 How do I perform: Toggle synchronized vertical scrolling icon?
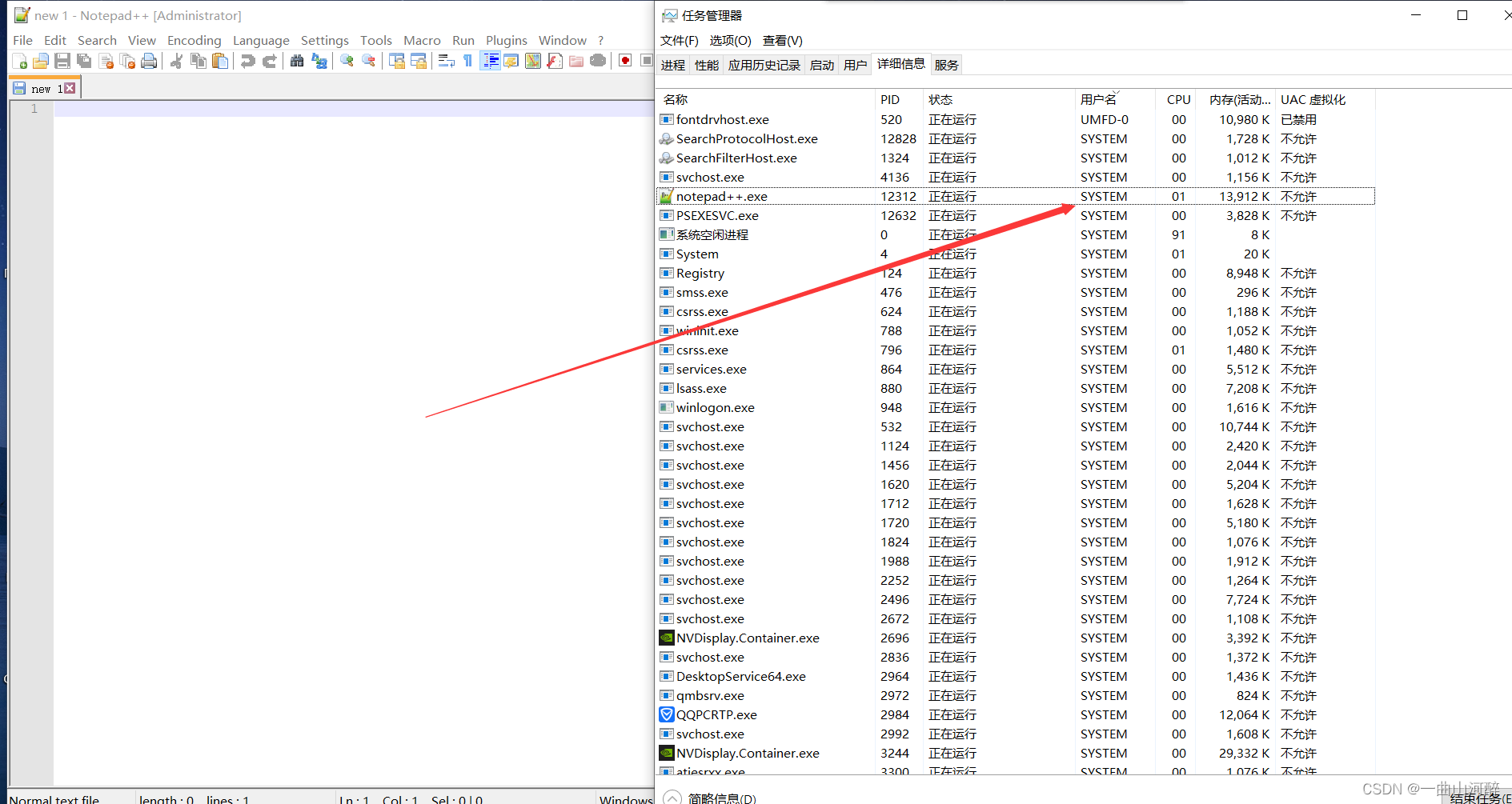(x=396, y=62)
